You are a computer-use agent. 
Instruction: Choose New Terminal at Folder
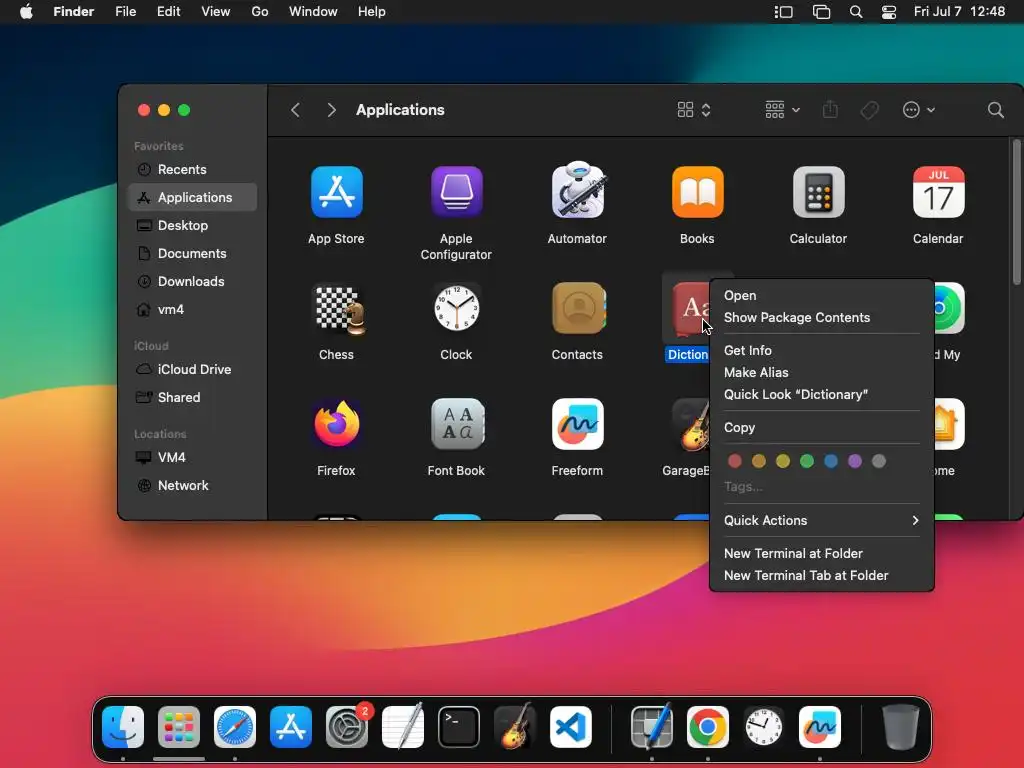pyautogui.click(x=822, y=553)
